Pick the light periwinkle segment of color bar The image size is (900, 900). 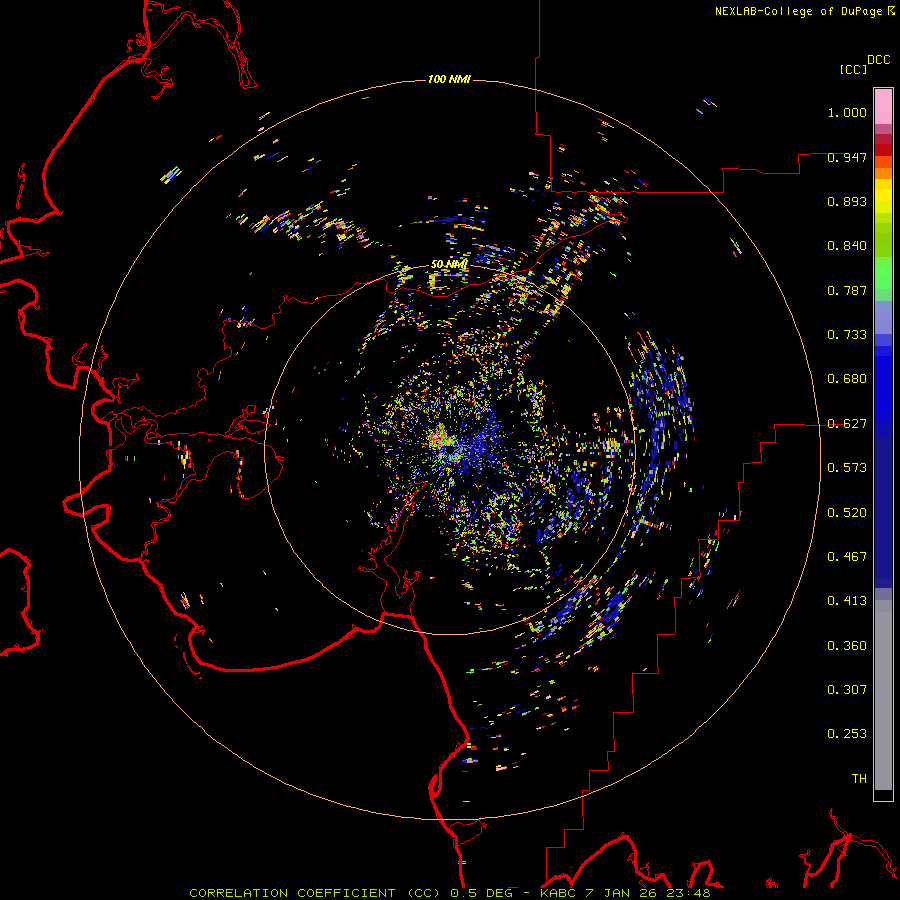tap(883, 317)
